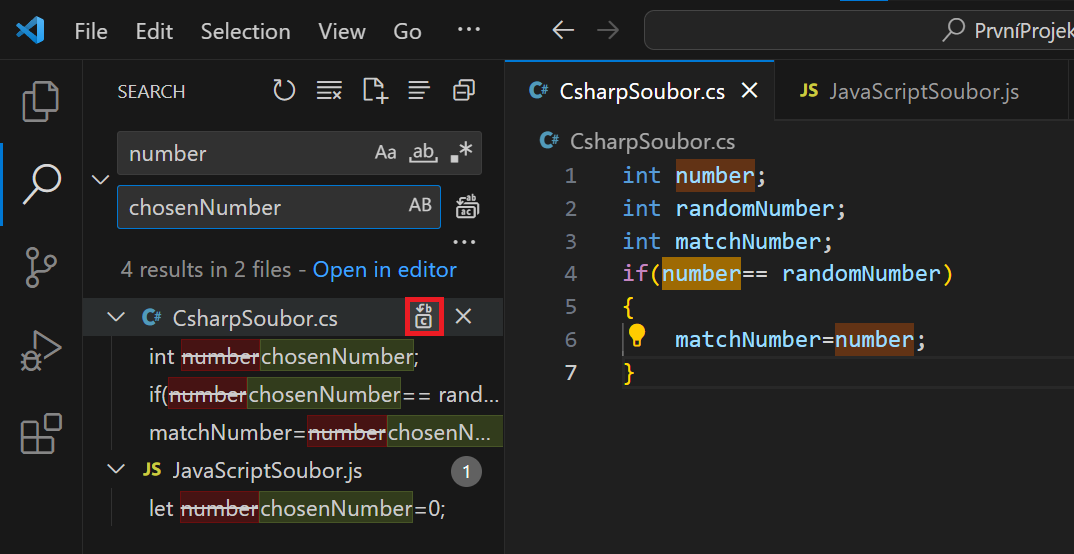The height and width of the screenshot is (554, 1074).
Task: Click 'matchNumber' on editor line 6
Action: tap(748, 340)
